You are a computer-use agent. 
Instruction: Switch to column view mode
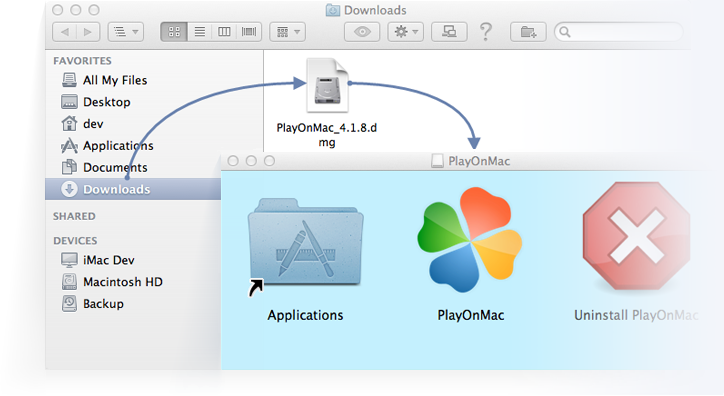click(224, 32)
